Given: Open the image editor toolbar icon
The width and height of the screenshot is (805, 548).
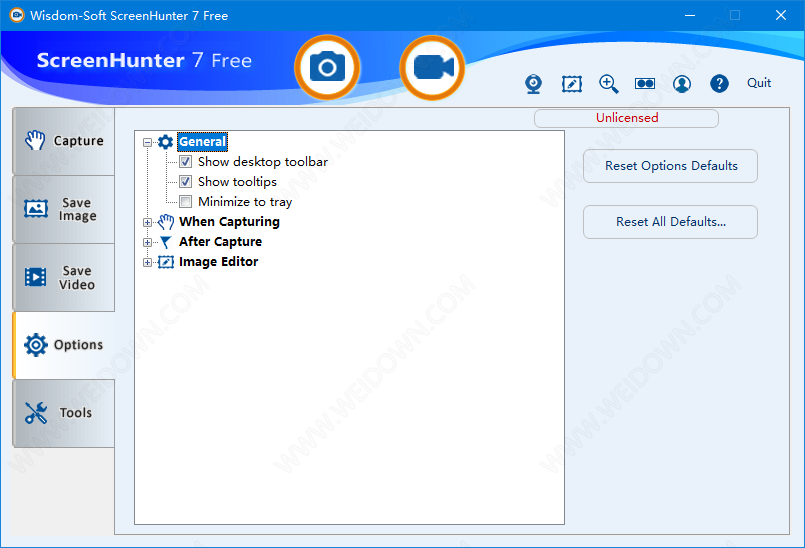Looking at the screenshot, I should click(571, 84).
